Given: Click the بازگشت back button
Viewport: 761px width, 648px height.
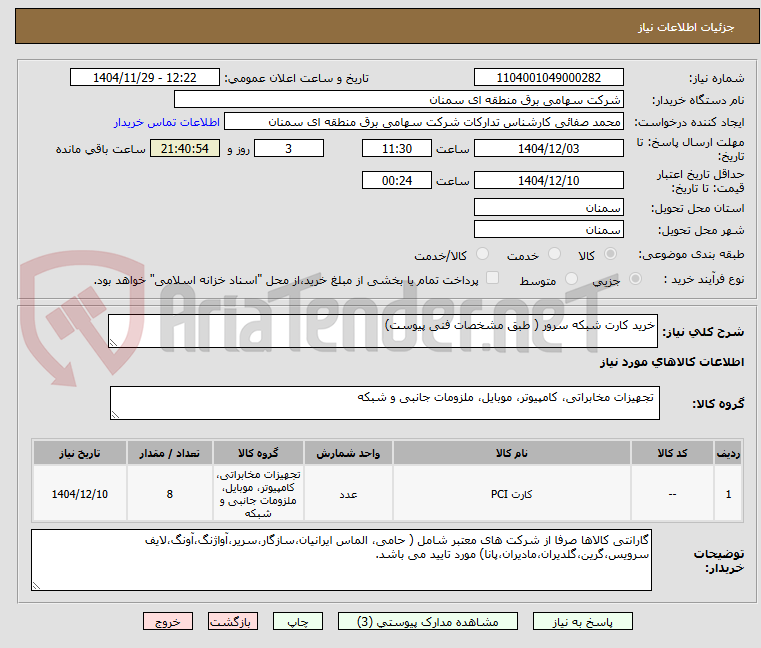Looking at the screenshot, I should pyautogui.click(x=232, y=621).
